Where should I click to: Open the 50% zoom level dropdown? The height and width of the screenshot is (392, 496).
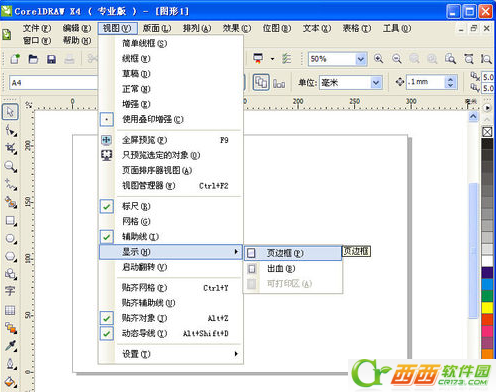click(x=360, y=59)
